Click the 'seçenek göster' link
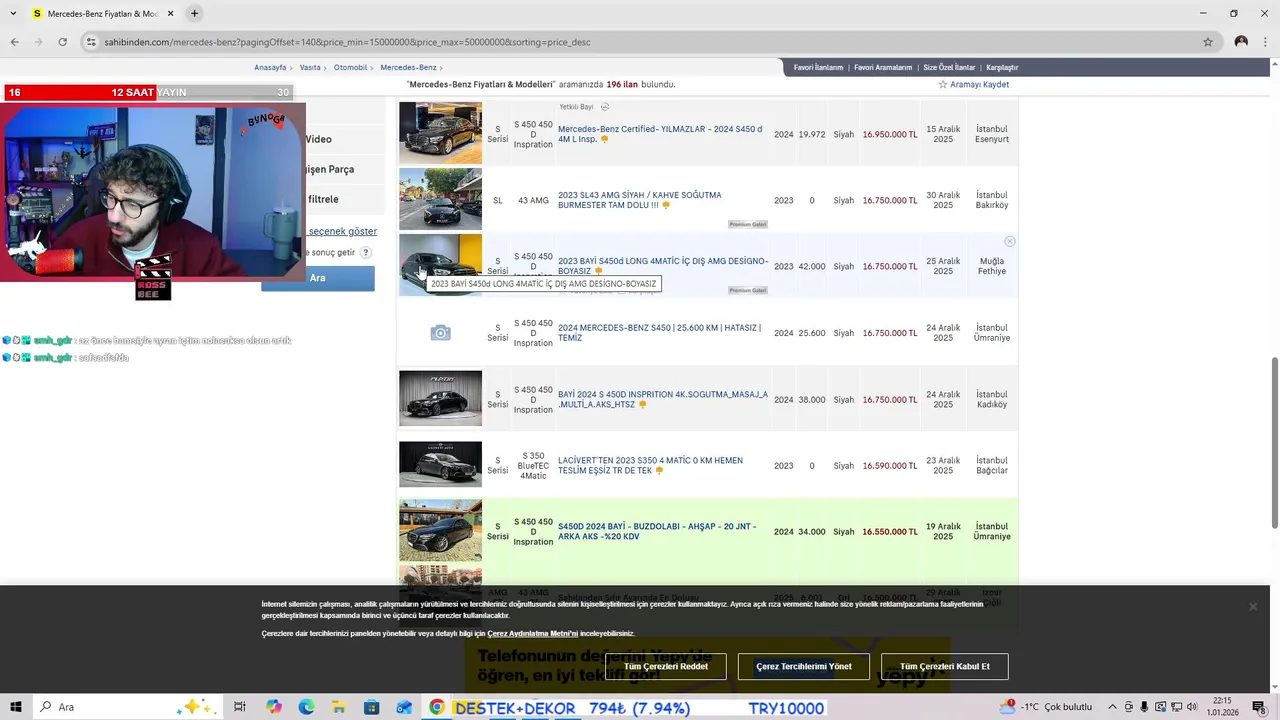1280x720 pixels. [342, 231]
